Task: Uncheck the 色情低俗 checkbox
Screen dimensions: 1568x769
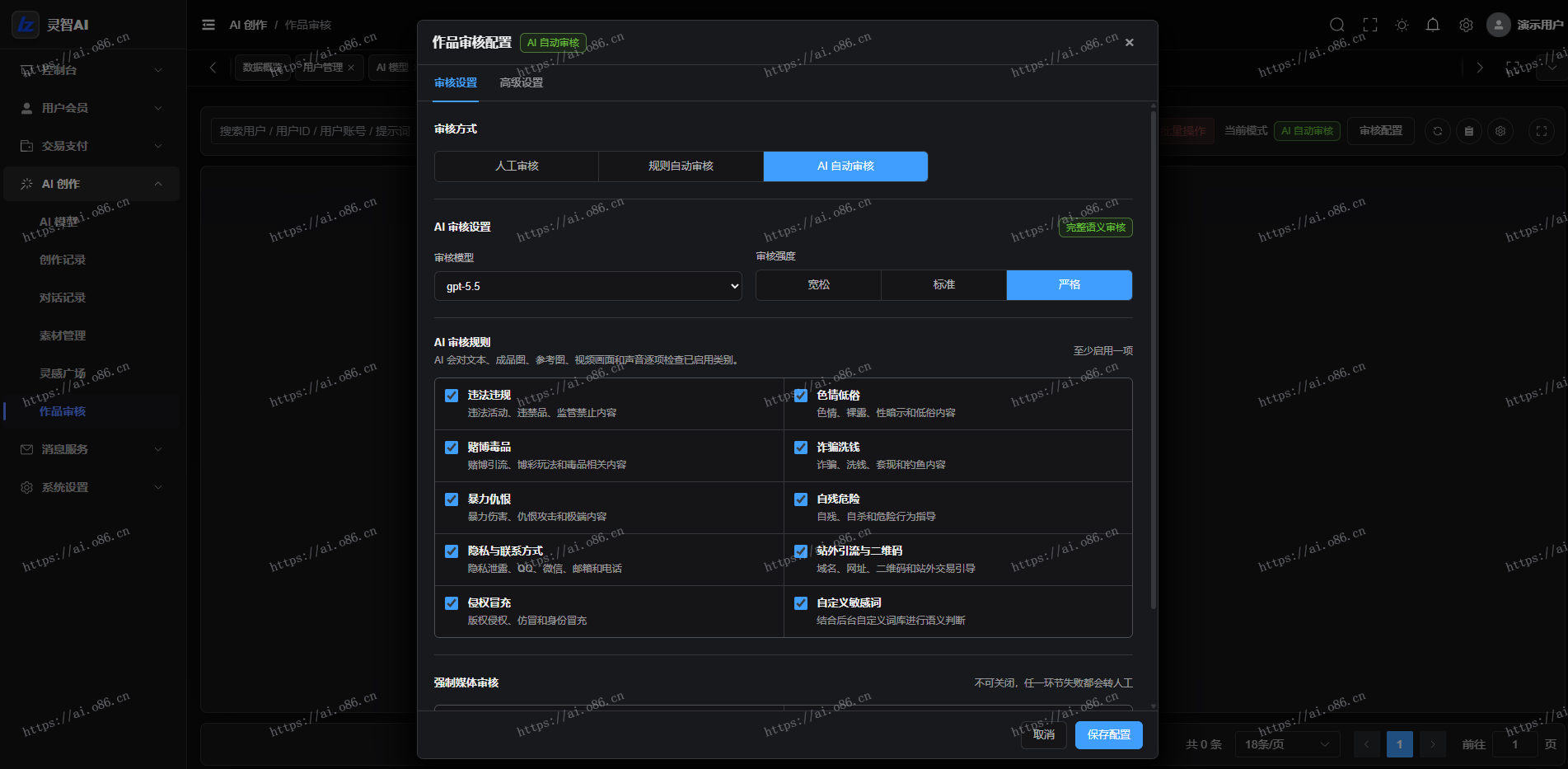Action: (x=801, y=396)
